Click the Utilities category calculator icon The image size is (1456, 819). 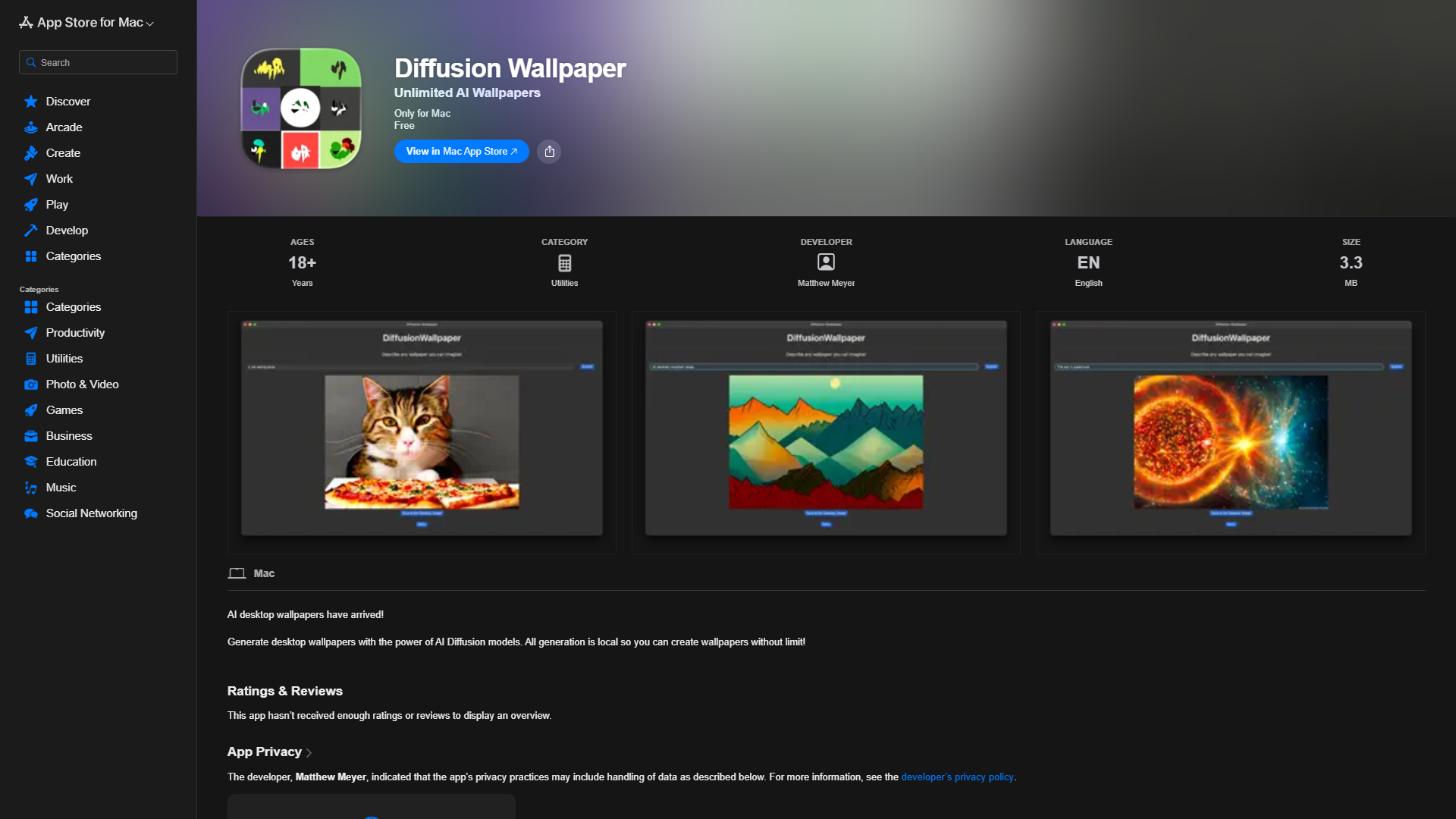coord(564,263)
